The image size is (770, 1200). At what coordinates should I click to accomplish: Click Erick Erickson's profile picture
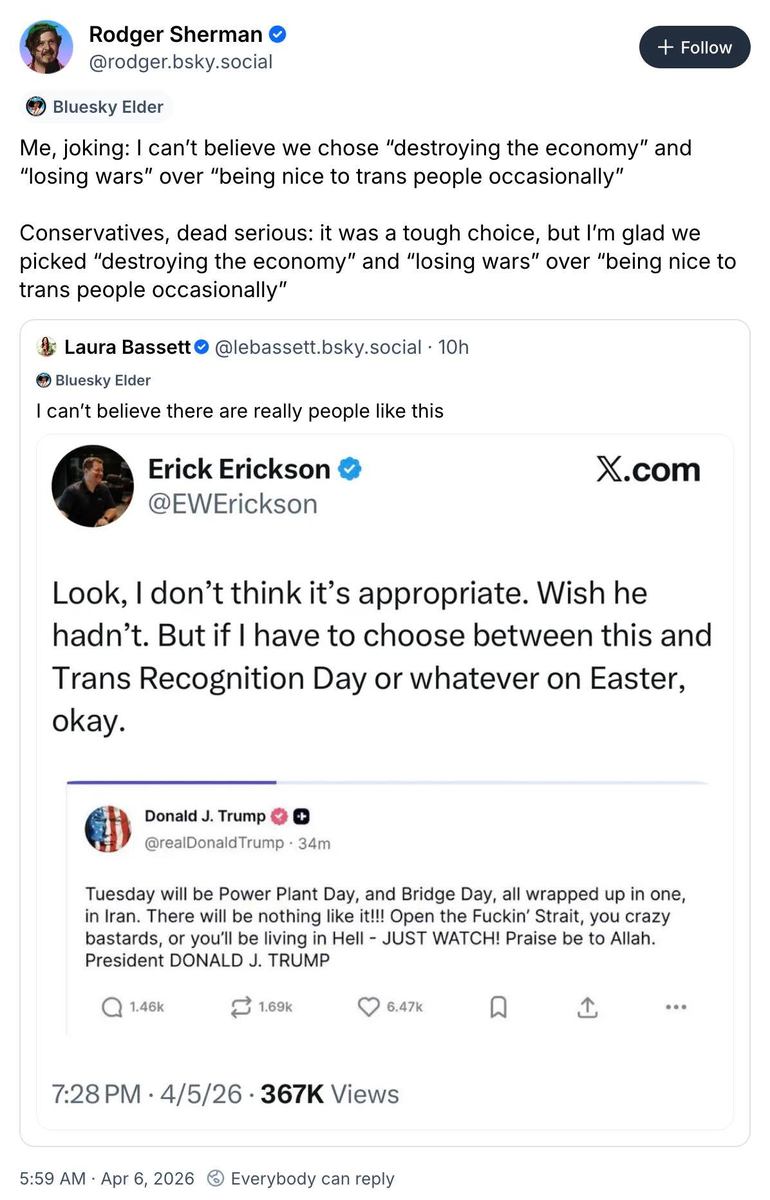click(x=92, y=486)
